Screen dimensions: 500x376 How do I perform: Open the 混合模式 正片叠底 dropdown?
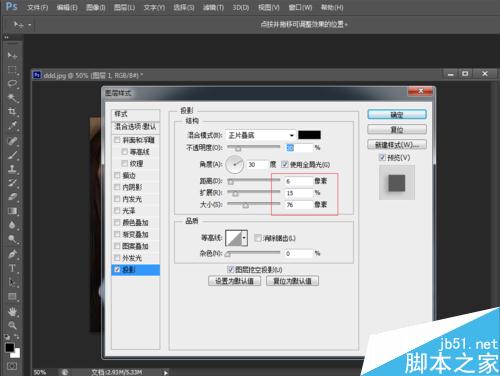tap(260, 135)
